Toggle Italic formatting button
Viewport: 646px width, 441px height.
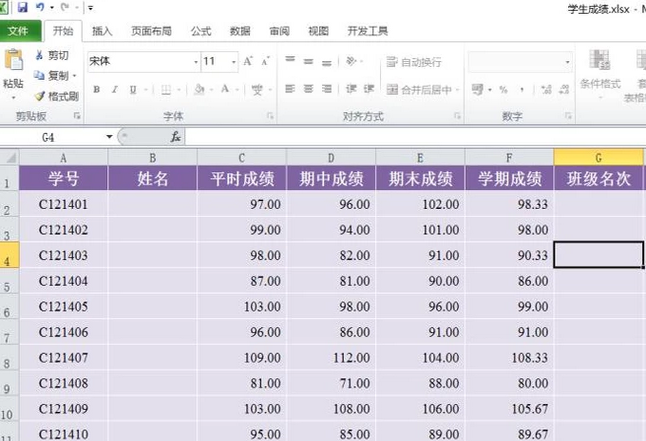[115, 89]
